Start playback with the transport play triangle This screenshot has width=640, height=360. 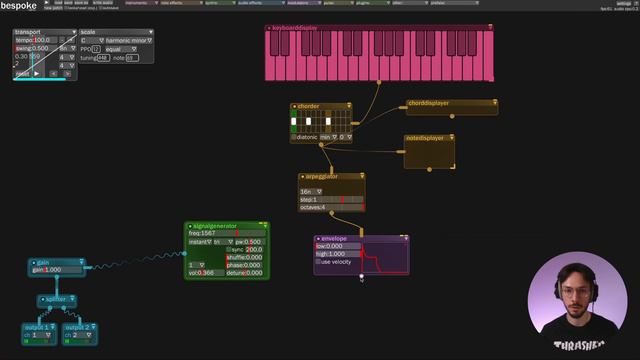click(37, 73)
